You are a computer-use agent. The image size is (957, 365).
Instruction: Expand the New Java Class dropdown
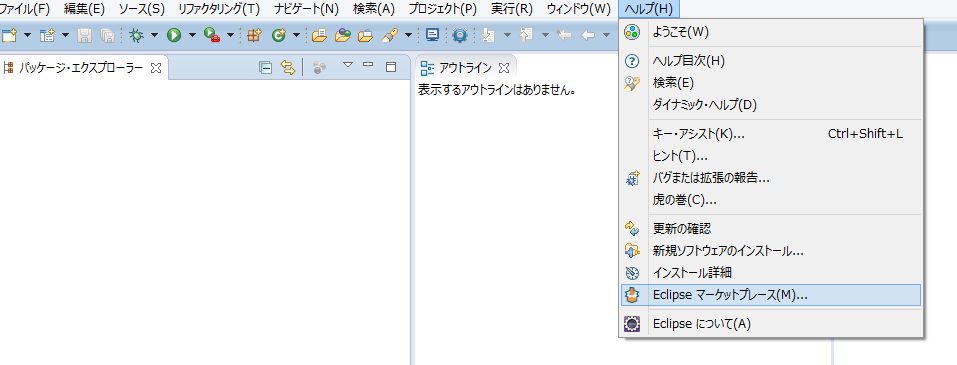pyautogui.click(x=296, y=35)
